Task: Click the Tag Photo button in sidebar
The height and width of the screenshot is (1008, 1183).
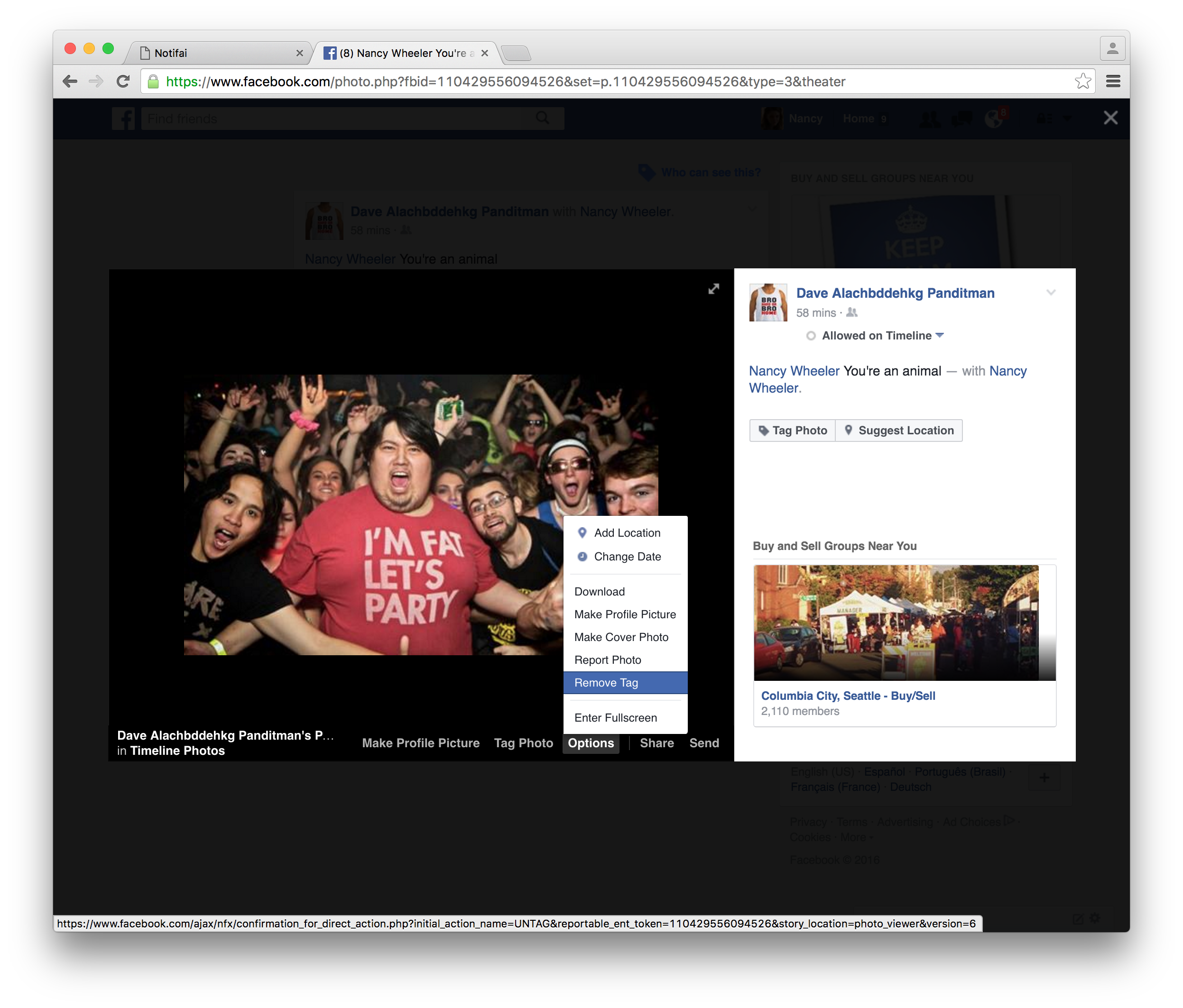Action: pyautogui.click(x=793, y=431)
